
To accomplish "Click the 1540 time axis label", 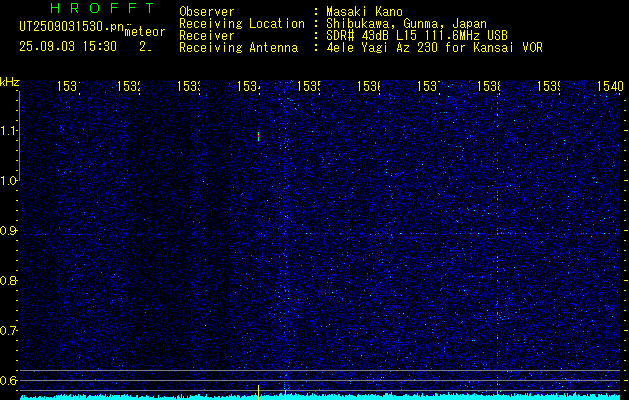I will (x=610, y=86).
